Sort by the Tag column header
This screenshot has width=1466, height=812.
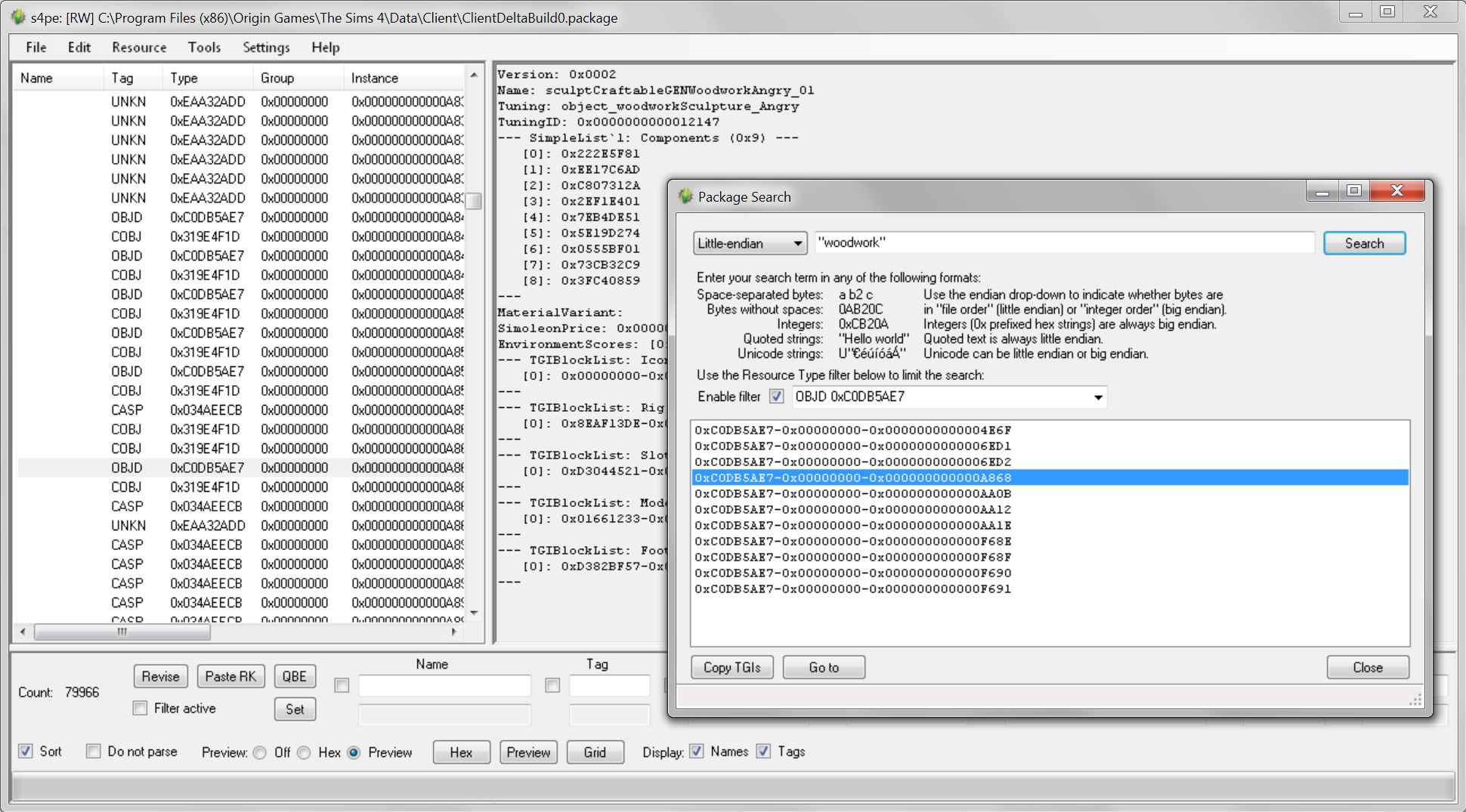pyautogui.click(x=133, y=78)
